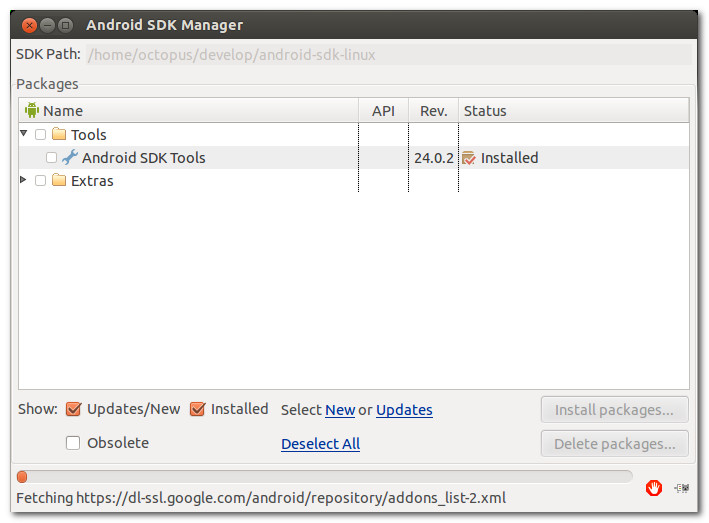
Task: Sort packages by the API column header
Action: 383,110
